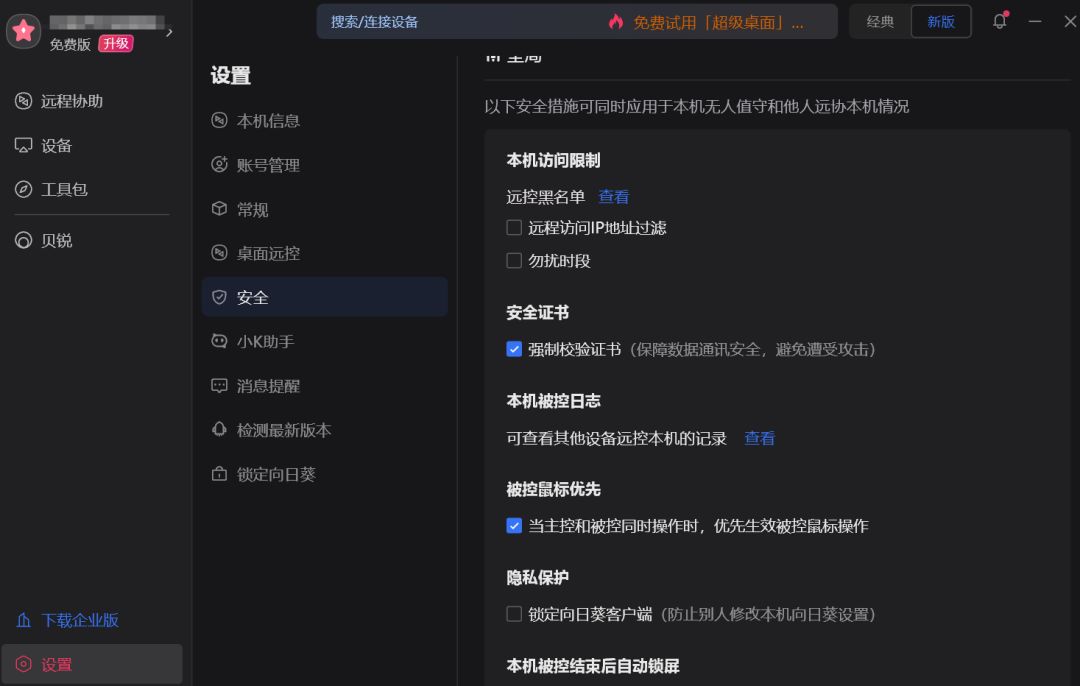This screenshot has height=686, width=1080.
Task: Open 账号管理 settings section
Action: click(325, 165)
